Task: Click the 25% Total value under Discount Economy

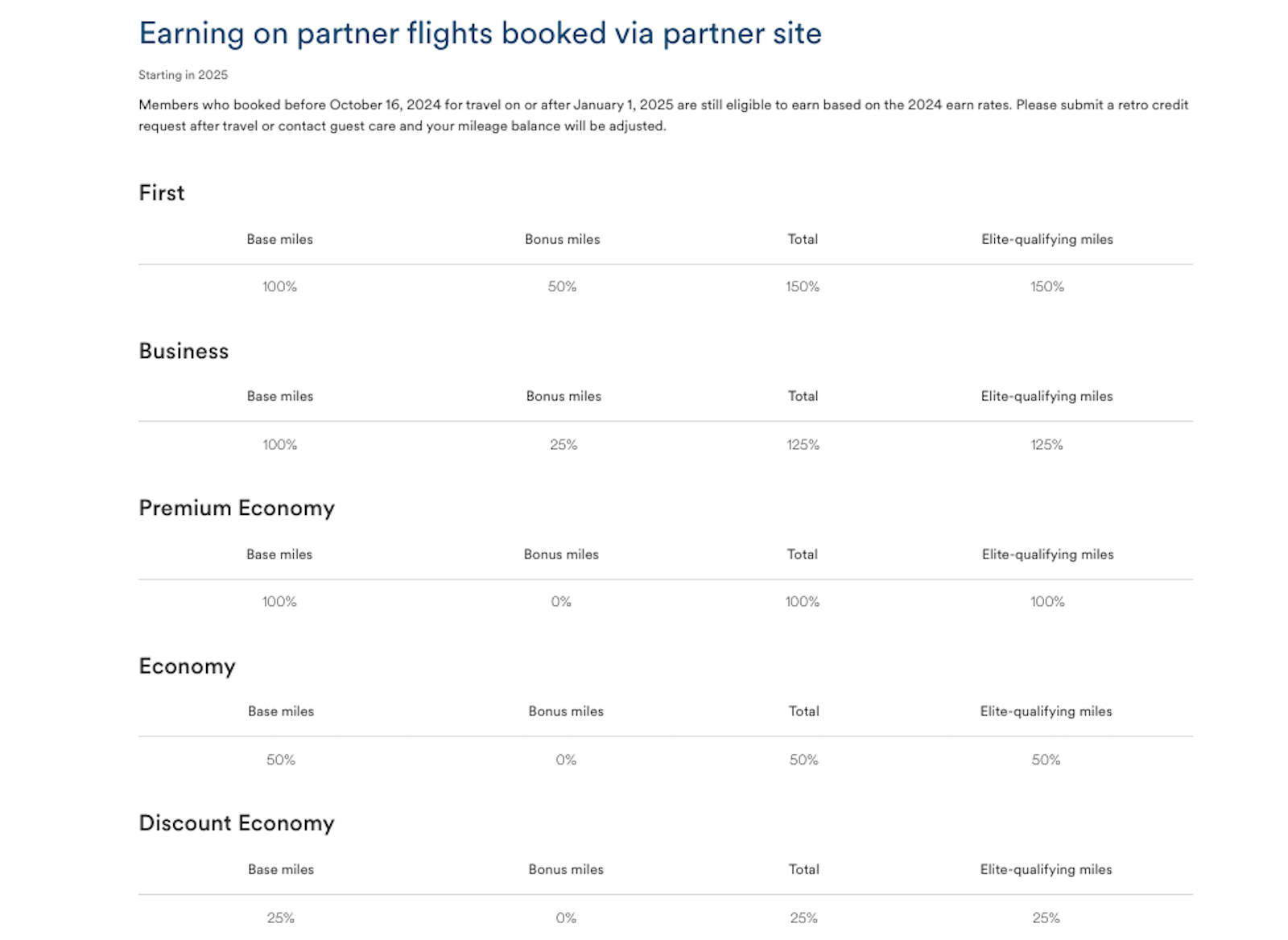Action: click(803, 917)
